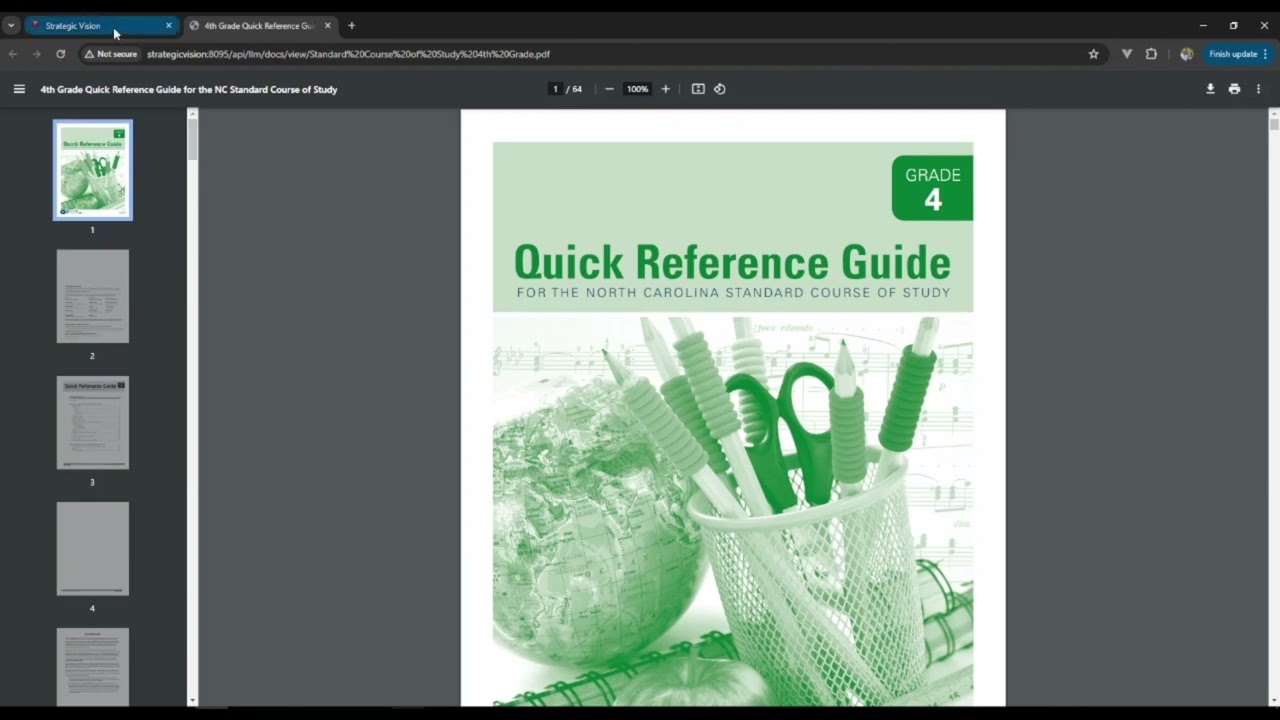
Task: Select the 4th Grade Quick Reference Guide tab
Action: [x=260, y=26]
